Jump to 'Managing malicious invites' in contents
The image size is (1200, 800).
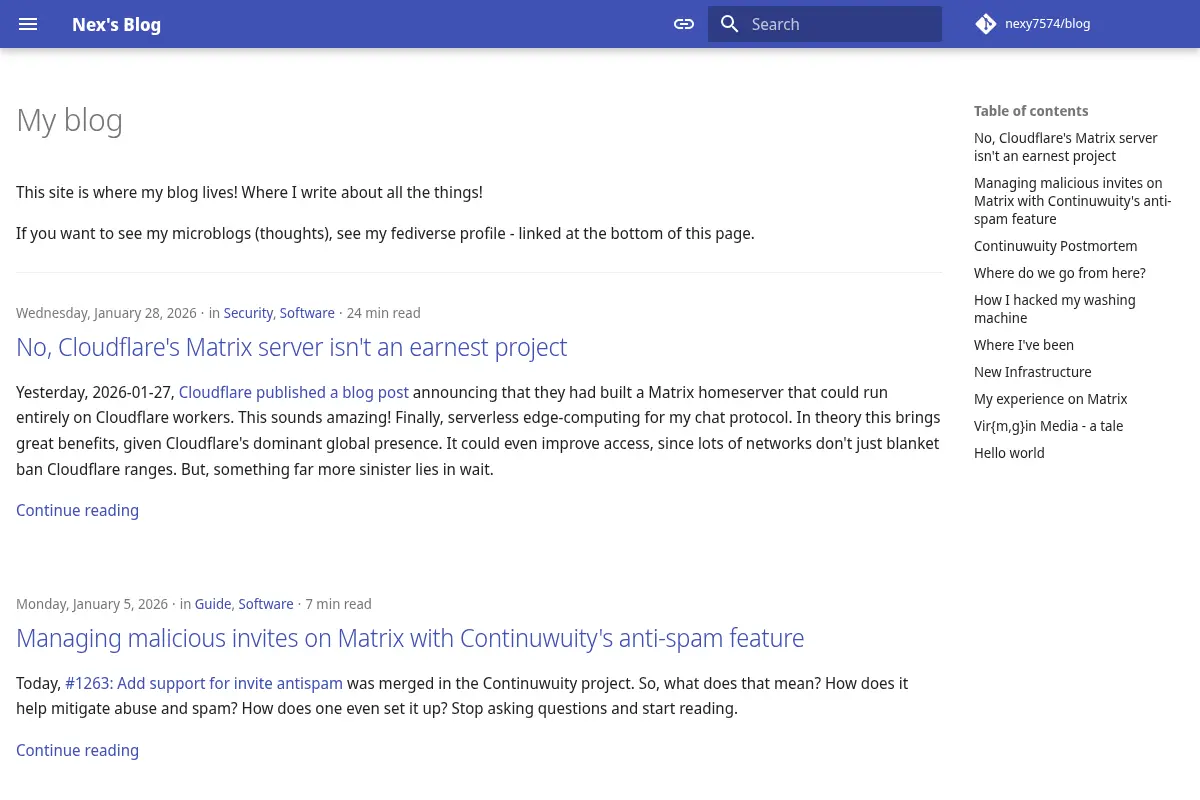pyautogui.click(x=1073, y=201)
